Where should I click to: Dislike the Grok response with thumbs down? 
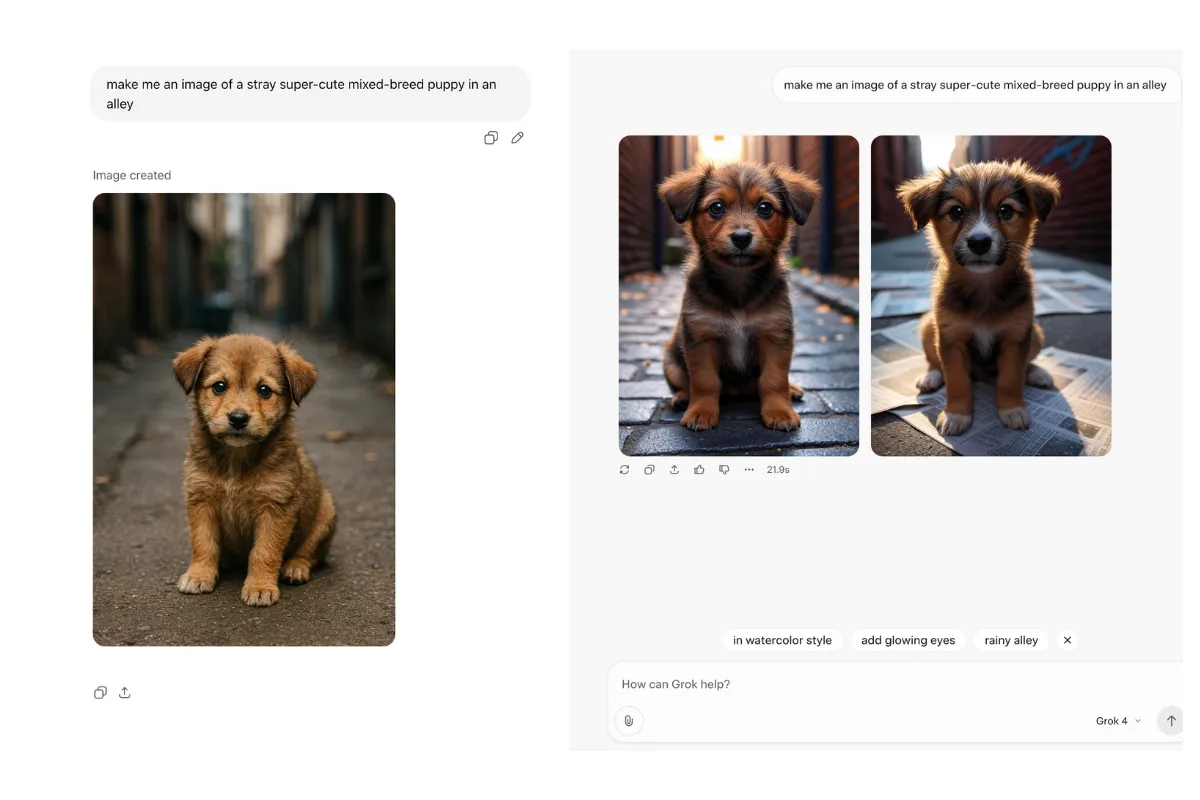[724, 469]
